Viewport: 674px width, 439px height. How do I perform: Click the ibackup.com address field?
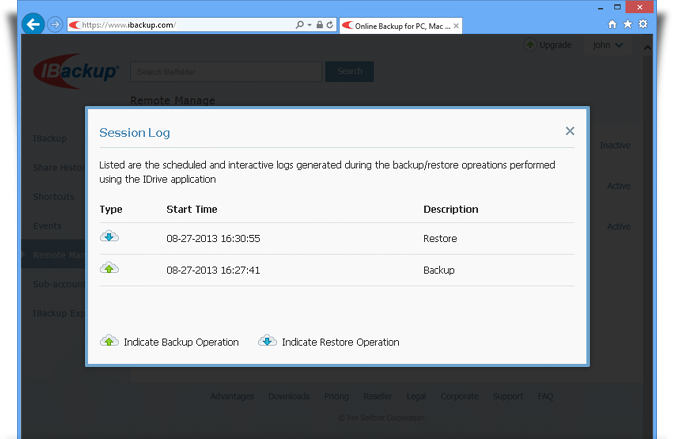[x=181, y=25]
